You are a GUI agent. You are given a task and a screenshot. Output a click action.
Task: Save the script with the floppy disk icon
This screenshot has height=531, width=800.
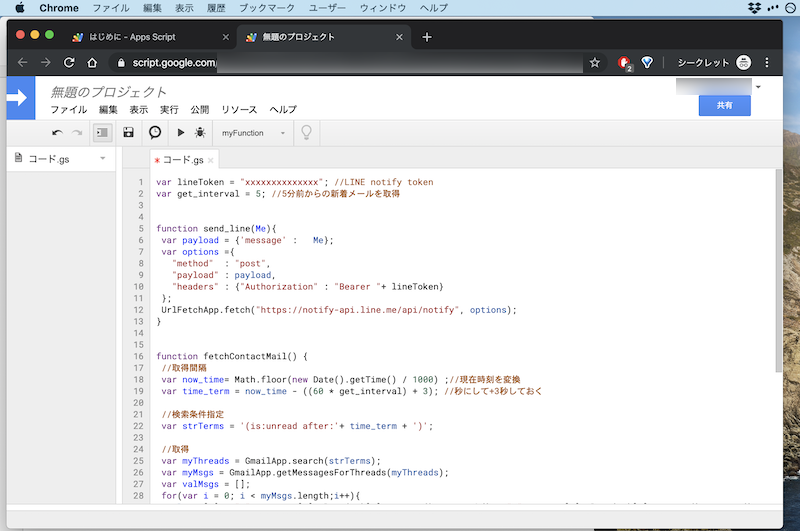128,132
